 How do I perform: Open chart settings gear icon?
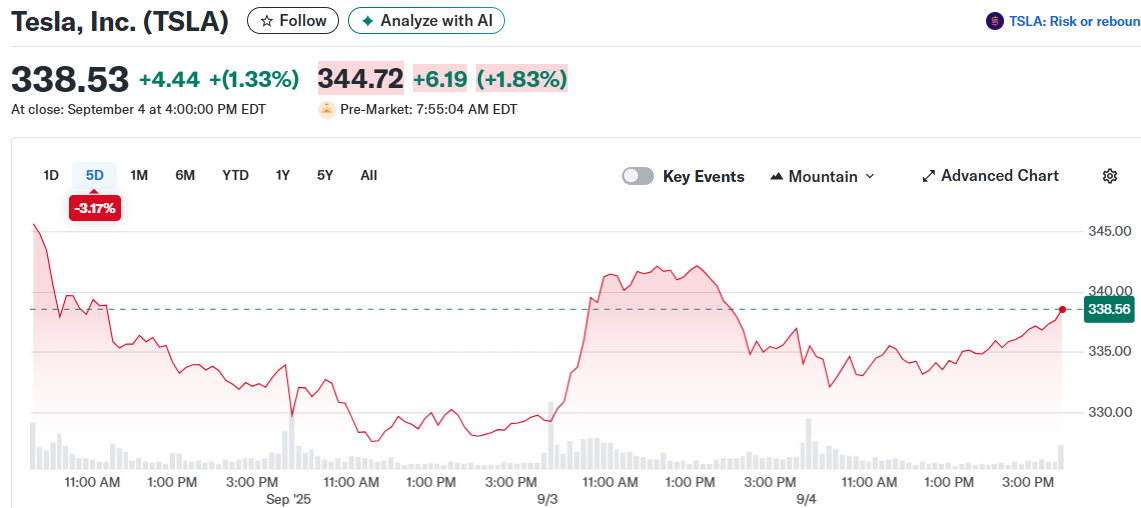(x=1109, y=176)
